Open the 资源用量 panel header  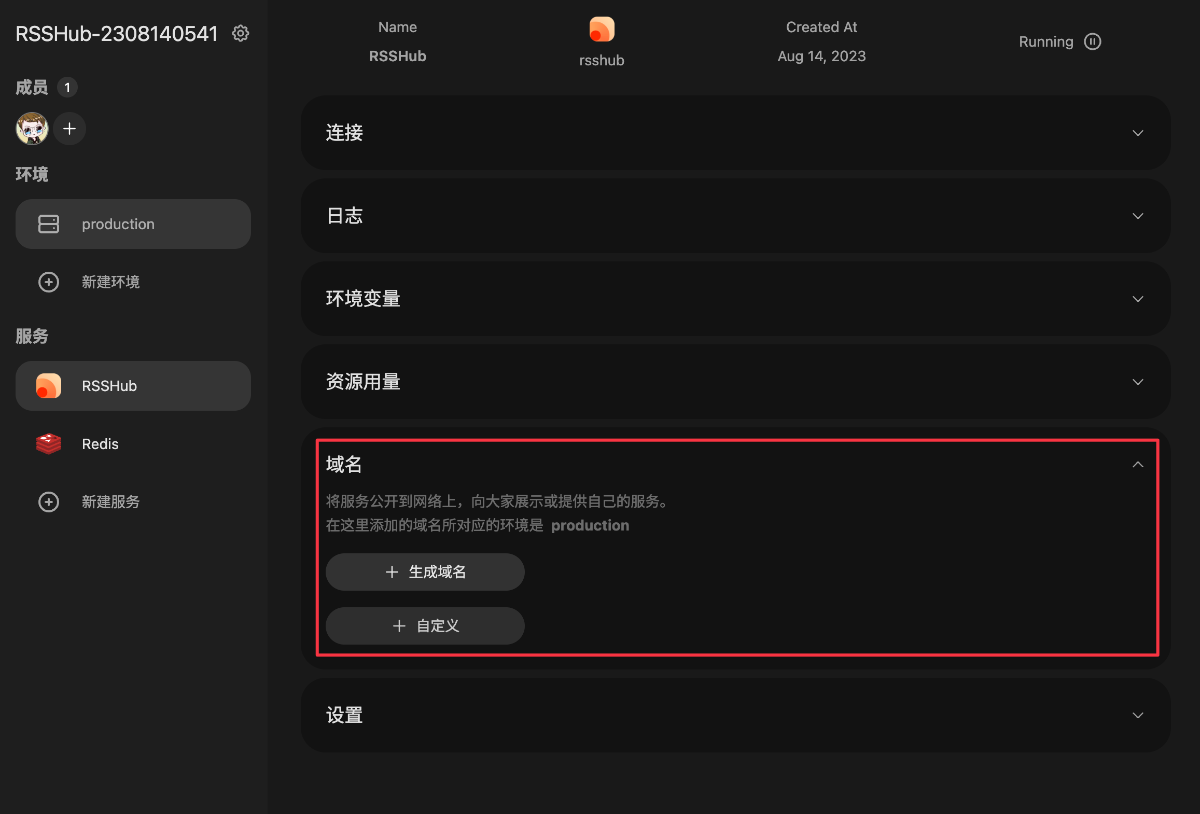(736, 382)
